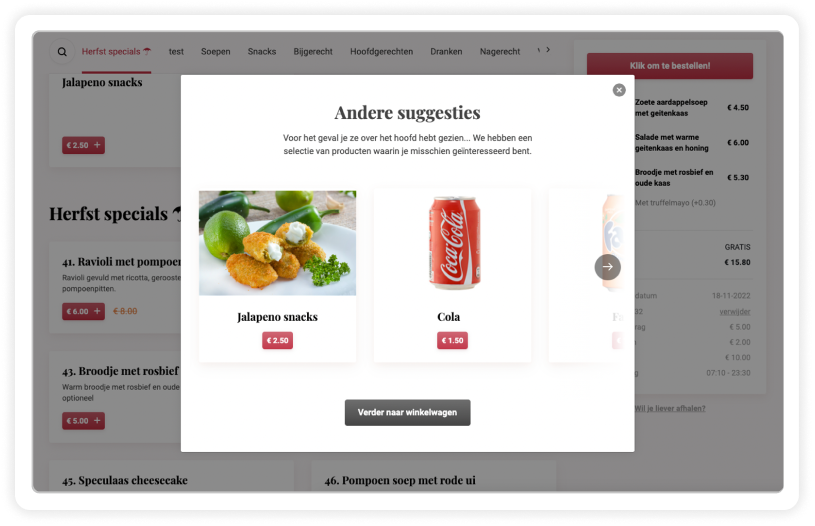Click Klik om te bestellen button
The image size is (815, 526).
[x=669, y=65]
